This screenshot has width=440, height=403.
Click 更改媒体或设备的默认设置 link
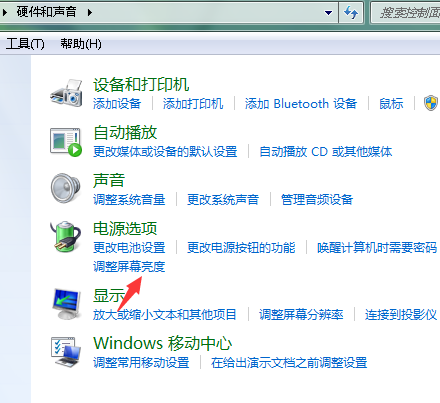[165, 152]
